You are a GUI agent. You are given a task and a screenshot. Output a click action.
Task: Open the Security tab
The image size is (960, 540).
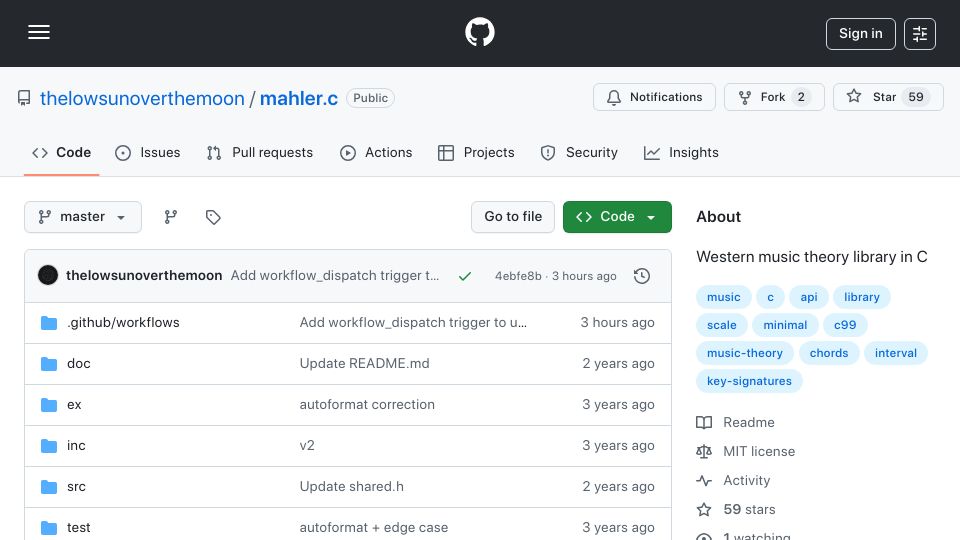[x=579, y=152]
